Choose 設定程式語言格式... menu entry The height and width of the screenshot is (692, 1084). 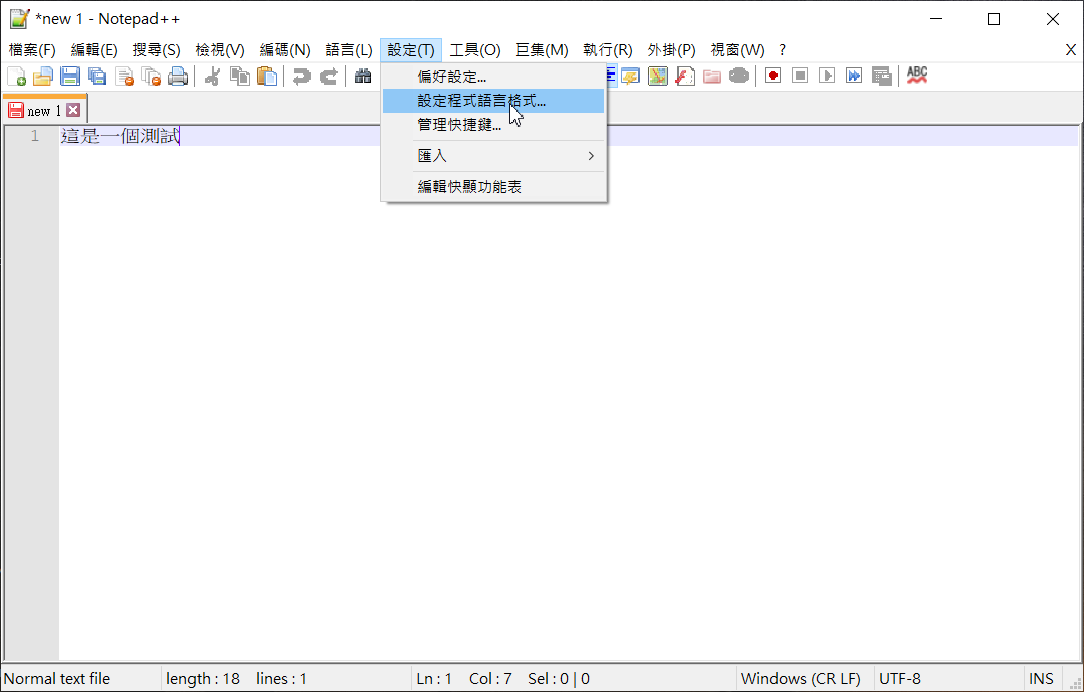pos(494,101)
